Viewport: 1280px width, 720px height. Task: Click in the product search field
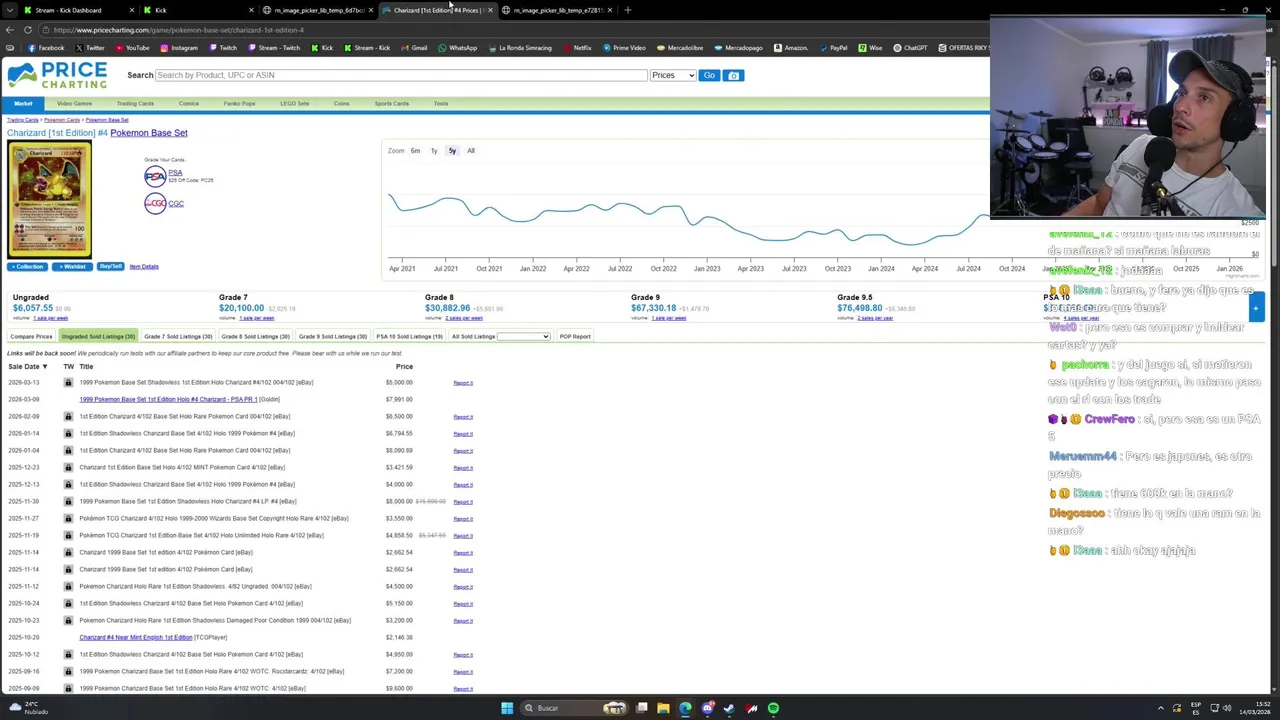pyautogui.click(x=400, y=75)
